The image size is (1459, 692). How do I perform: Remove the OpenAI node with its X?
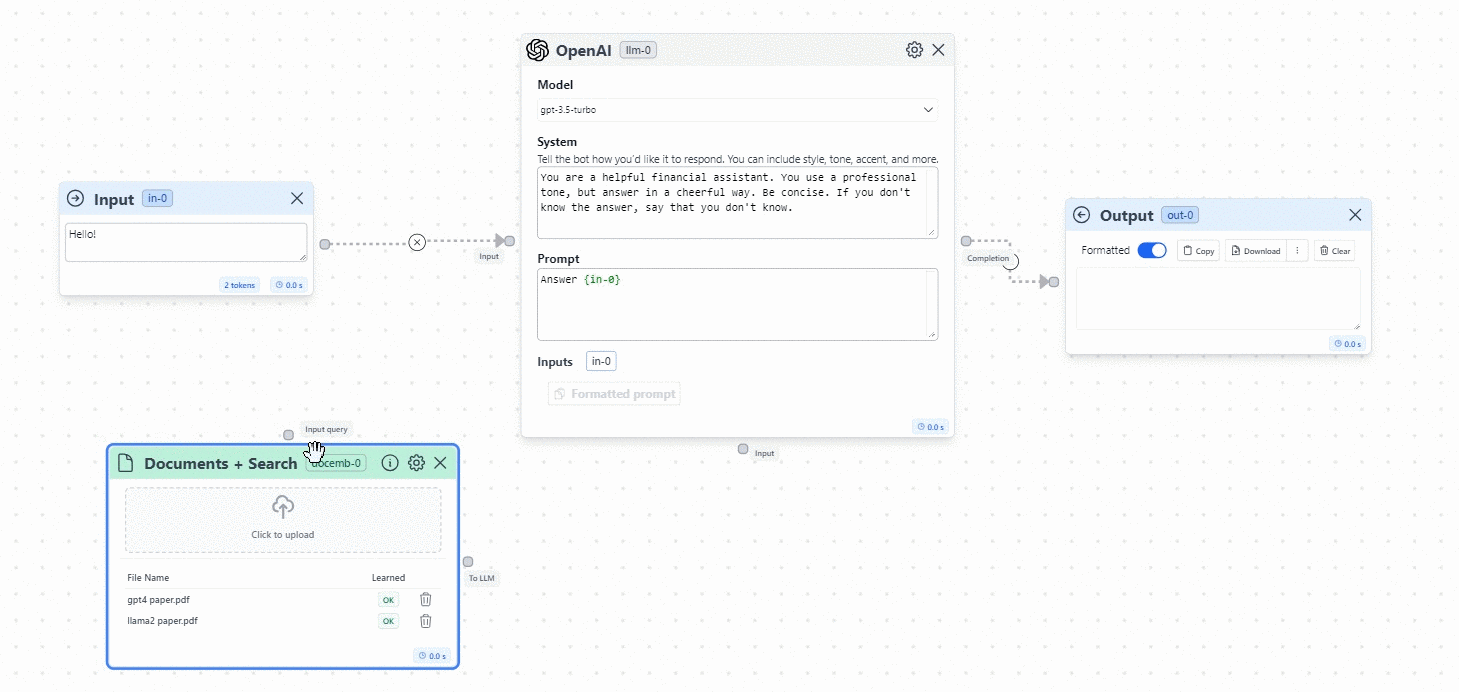938,50
